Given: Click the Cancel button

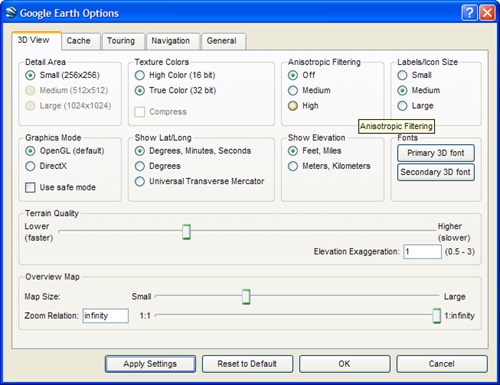Looking at the screenshot, I should [x=442, y=364].
